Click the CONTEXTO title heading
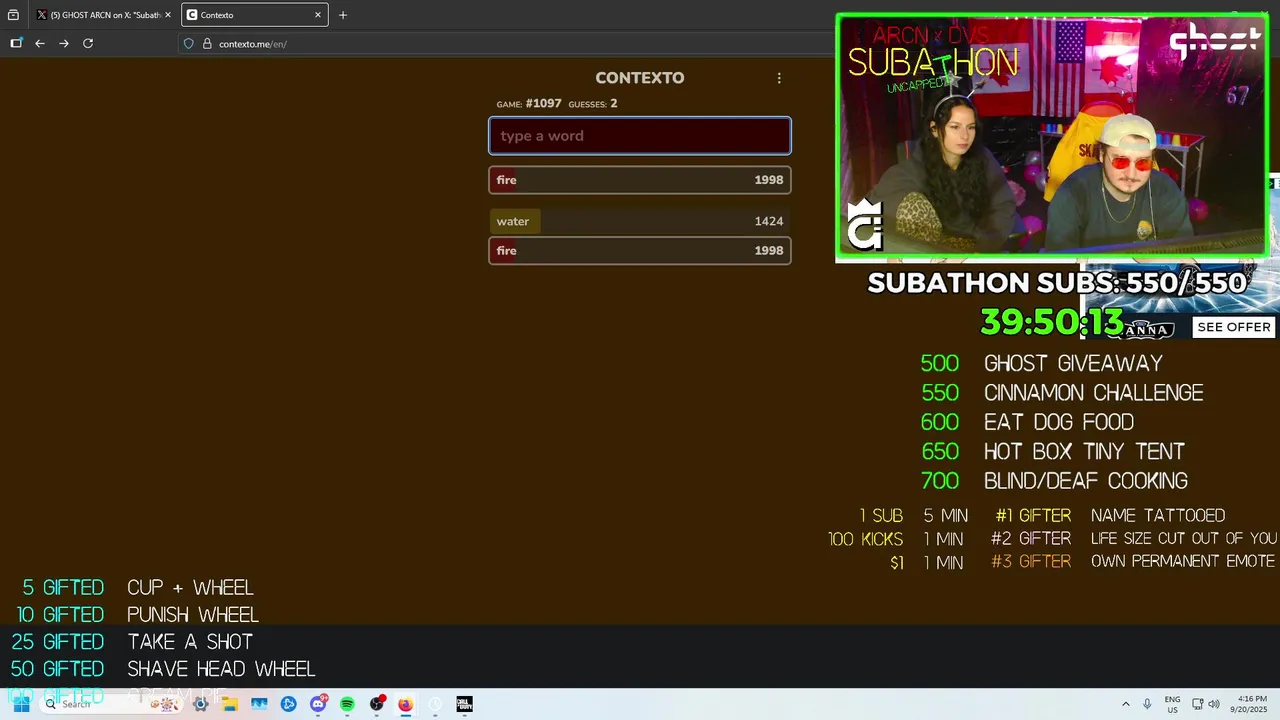1280x720 pixels. pyautogui.click(x=640, y=78)
